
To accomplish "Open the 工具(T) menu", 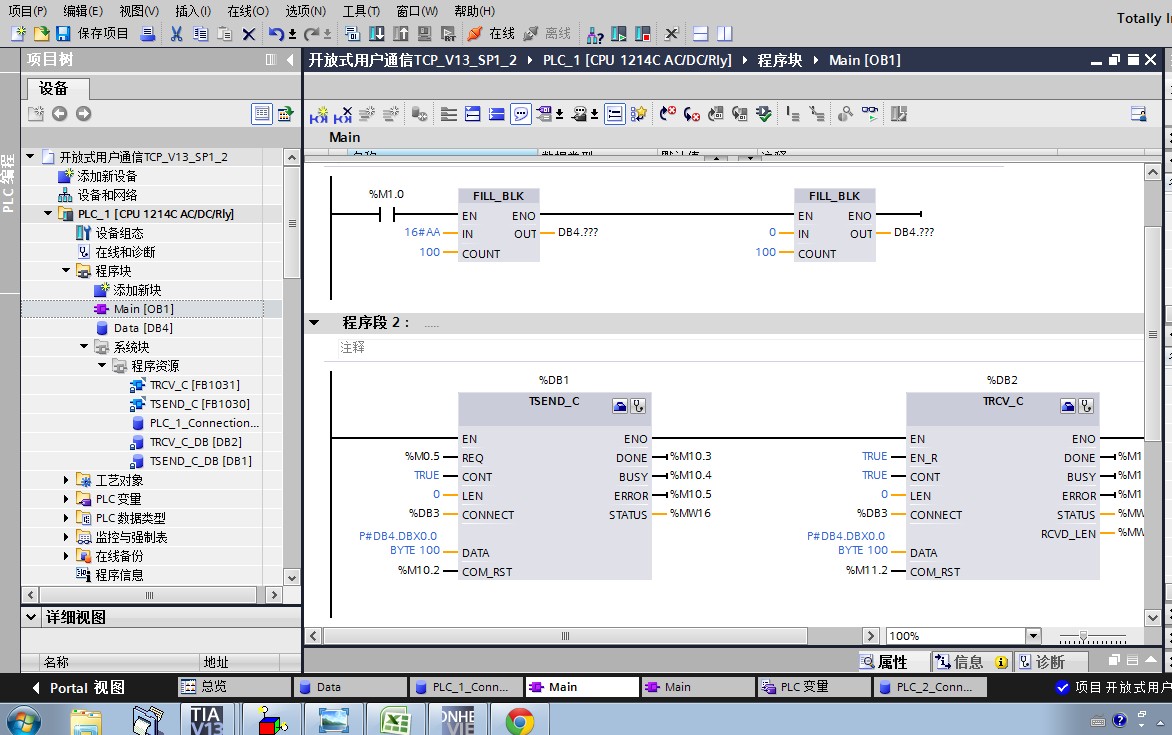I will (x=361, y=11).
